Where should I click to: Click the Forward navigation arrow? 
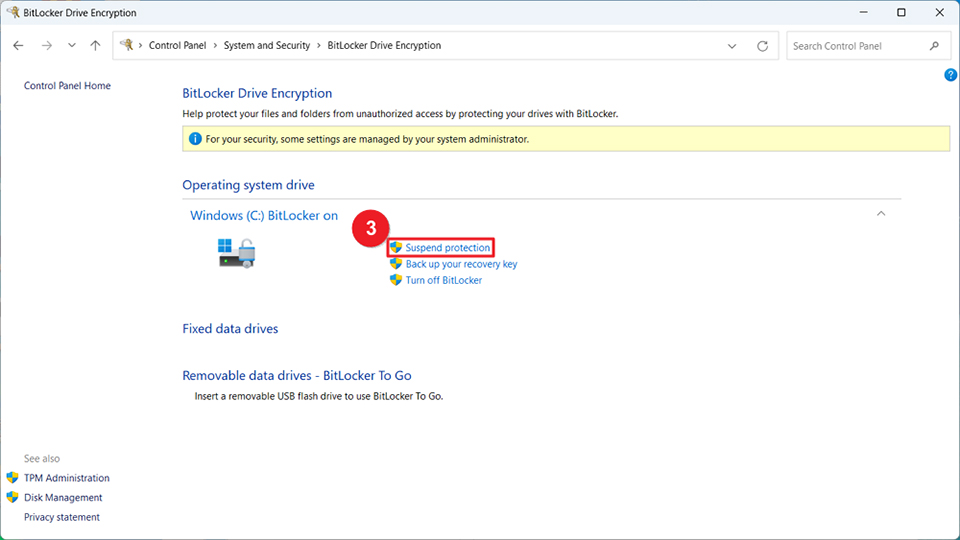tap(46, 46)
